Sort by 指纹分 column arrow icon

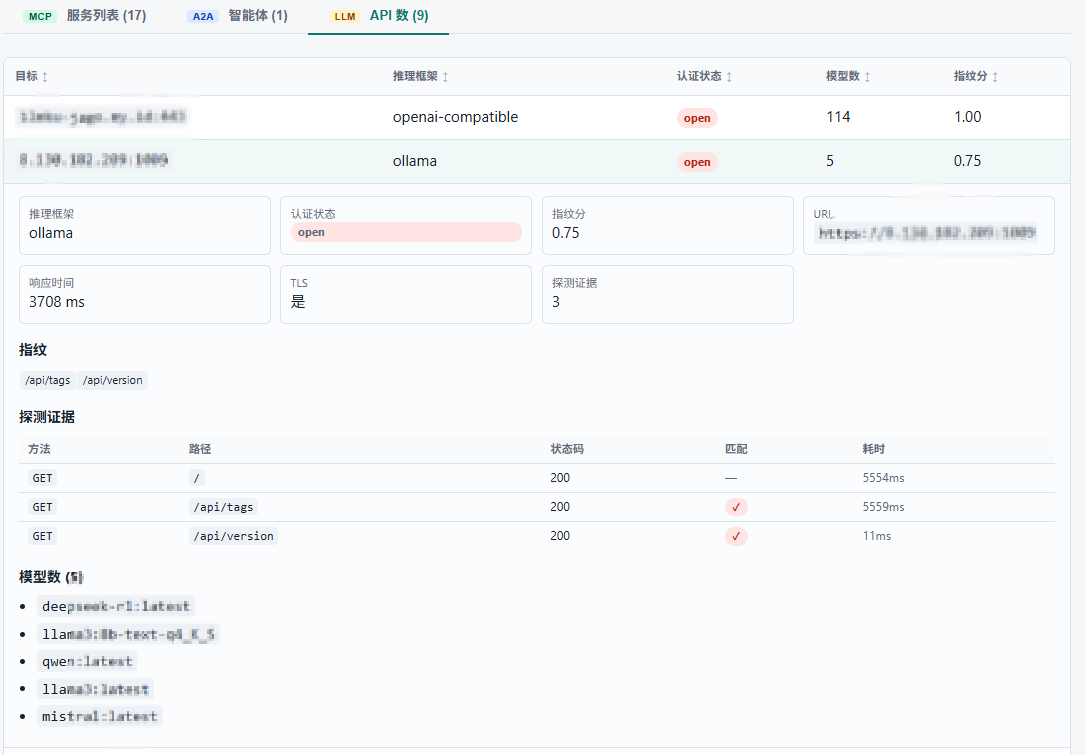pyautogui.click(x=995, y=77)
